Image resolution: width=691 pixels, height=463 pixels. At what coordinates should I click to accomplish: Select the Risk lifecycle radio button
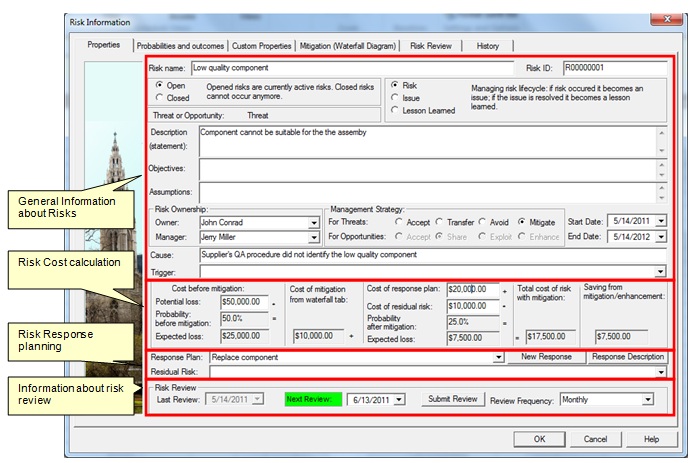[x=395, y=85]
